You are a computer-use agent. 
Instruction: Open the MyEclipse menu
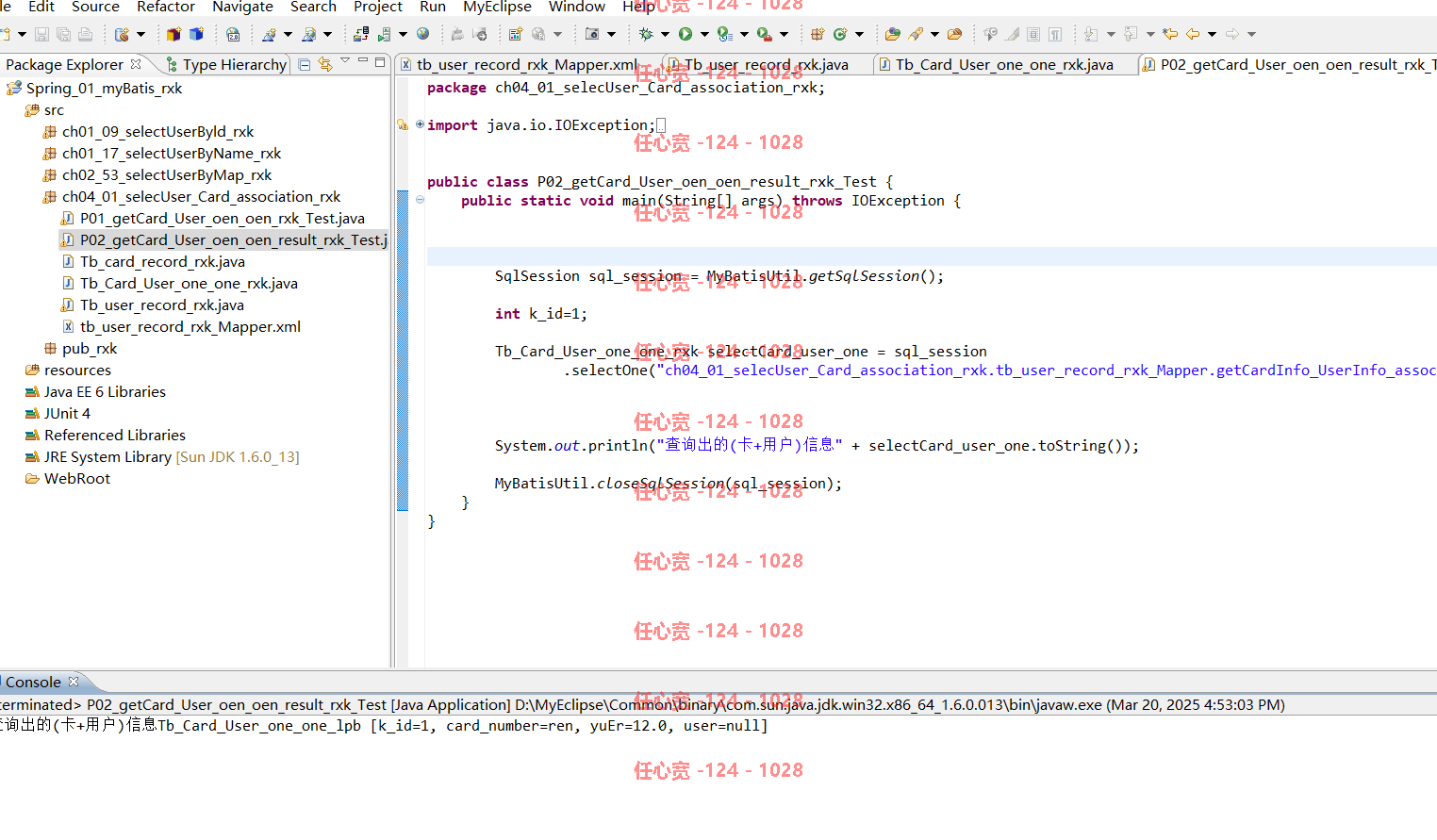click(497, 7)
